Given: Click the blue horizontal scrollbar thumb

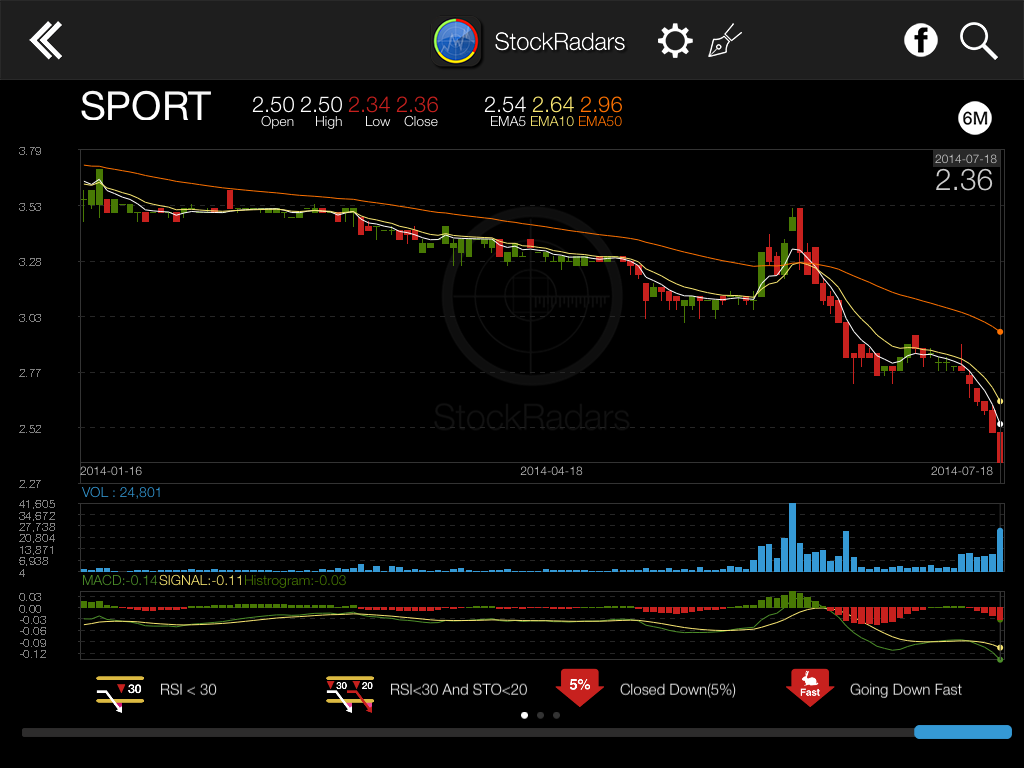Looking at the screenshot, I should [963, 732].
